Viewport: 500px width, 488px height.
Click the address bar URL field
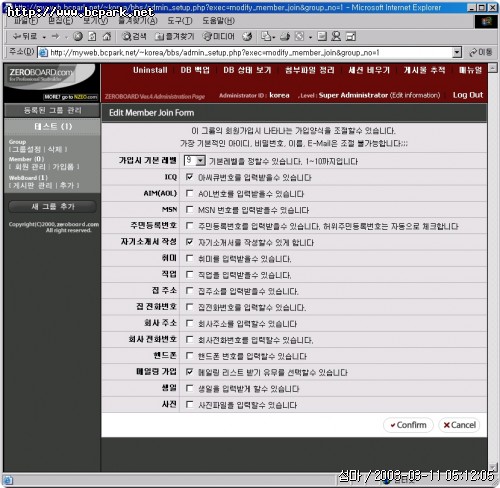coord(250,53)
